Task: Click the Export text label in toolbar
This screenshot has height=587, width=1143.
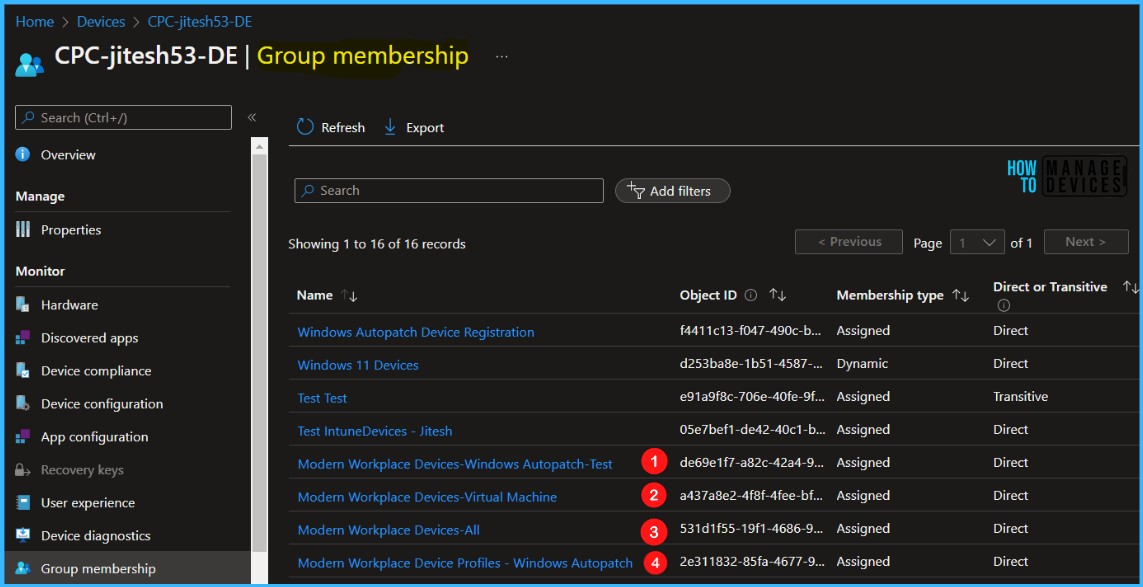Action: [x=425, y=128]
